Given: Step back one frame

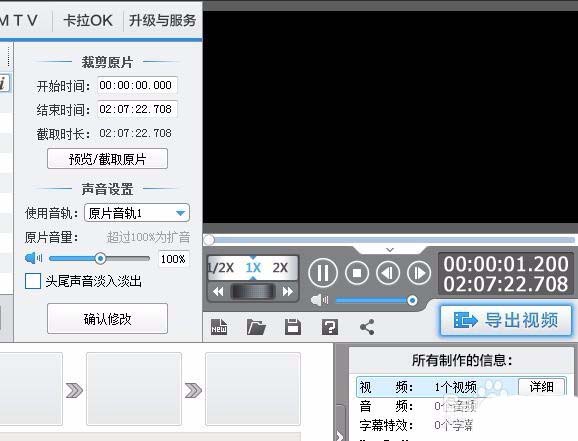Looking at the screenshot, I should pyautogui.click(x=387, y=273).
